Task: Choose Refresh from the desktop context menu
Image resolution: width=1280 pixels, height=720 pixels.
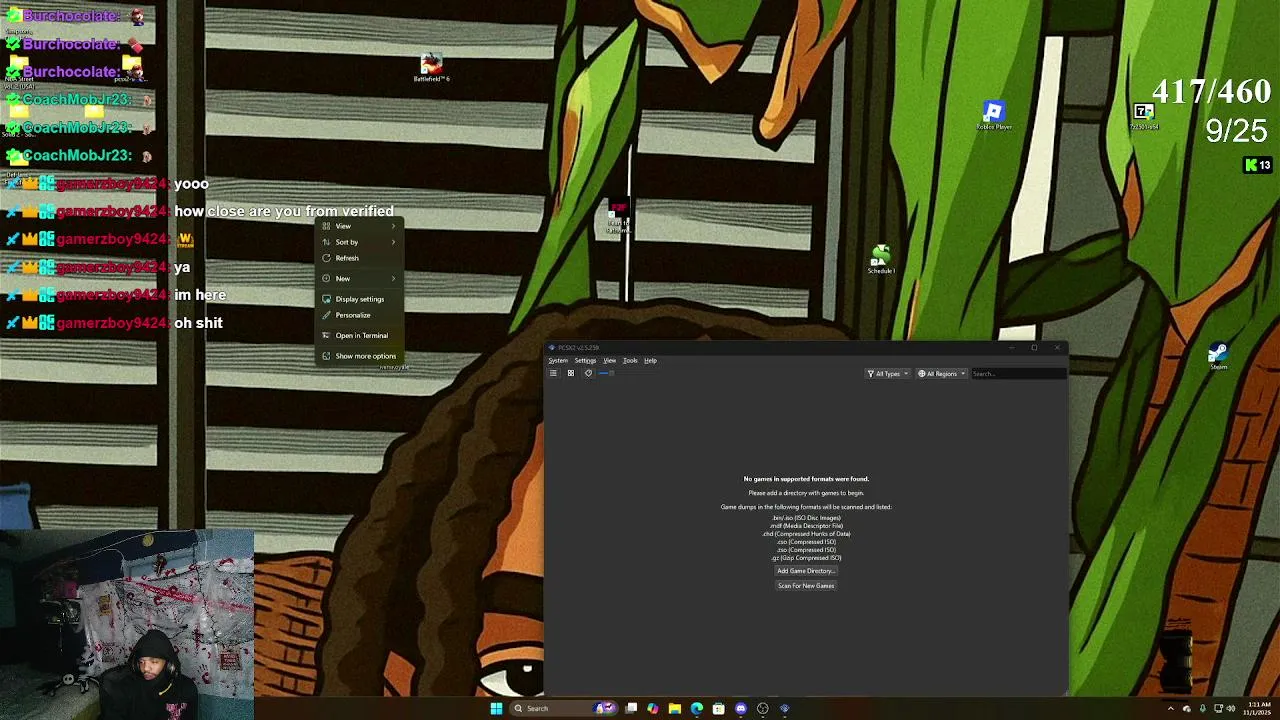Action: pos(359,258)
